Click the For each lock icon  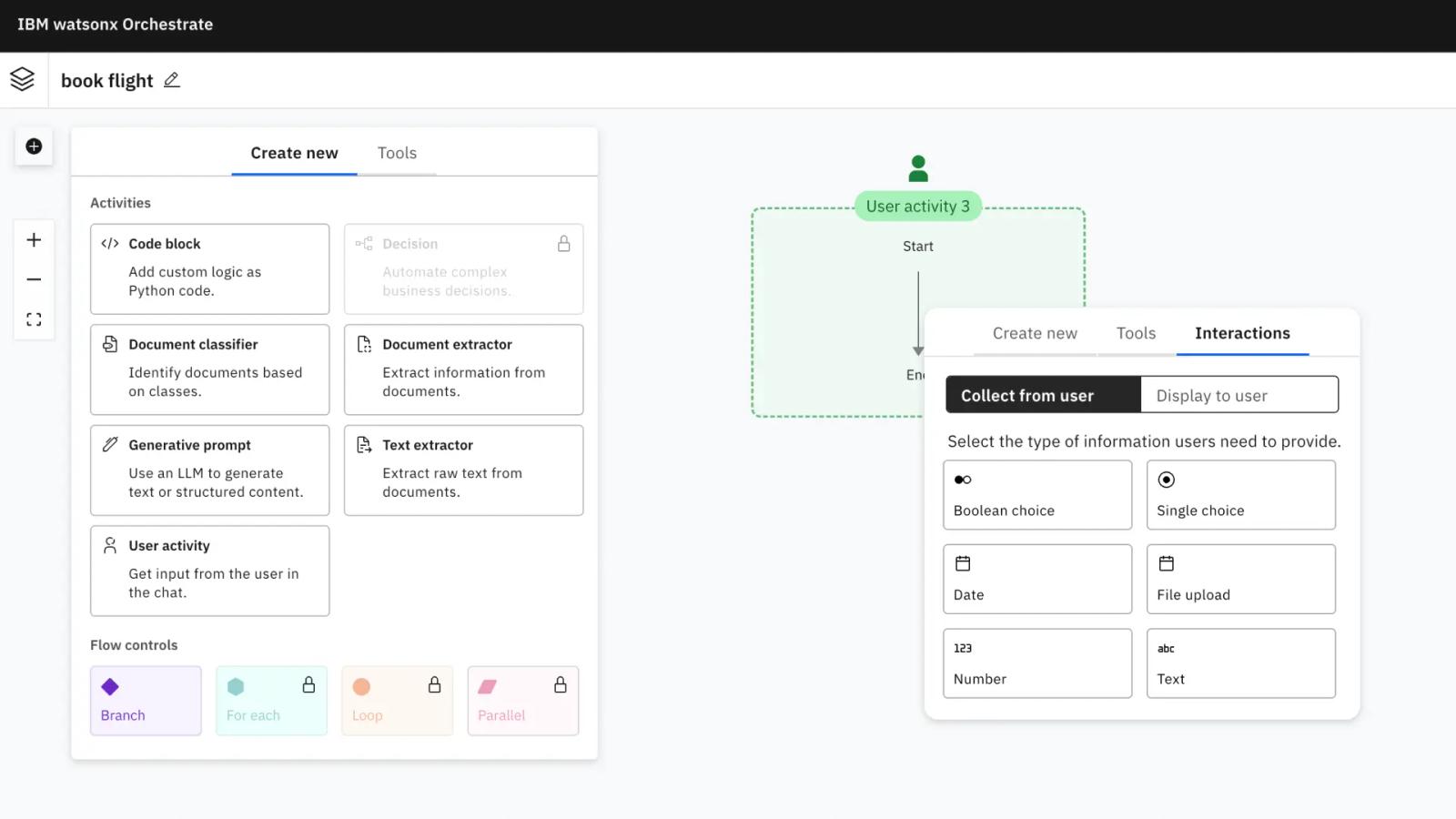(308, 684)
